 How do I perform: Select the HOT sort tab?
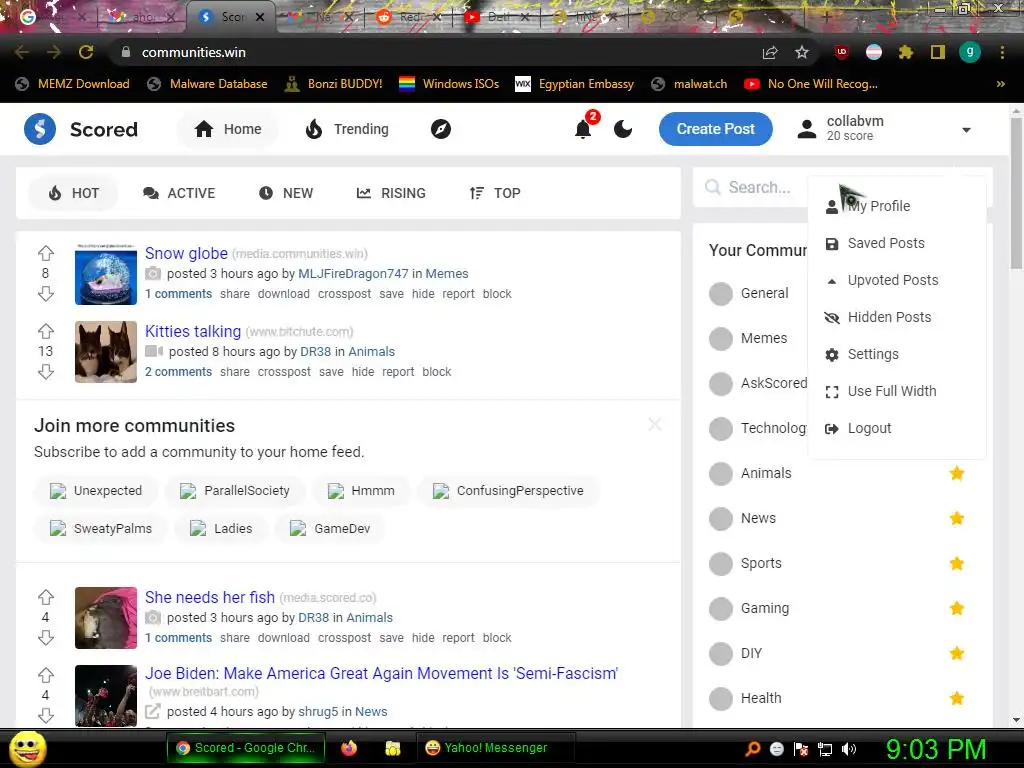74,193
